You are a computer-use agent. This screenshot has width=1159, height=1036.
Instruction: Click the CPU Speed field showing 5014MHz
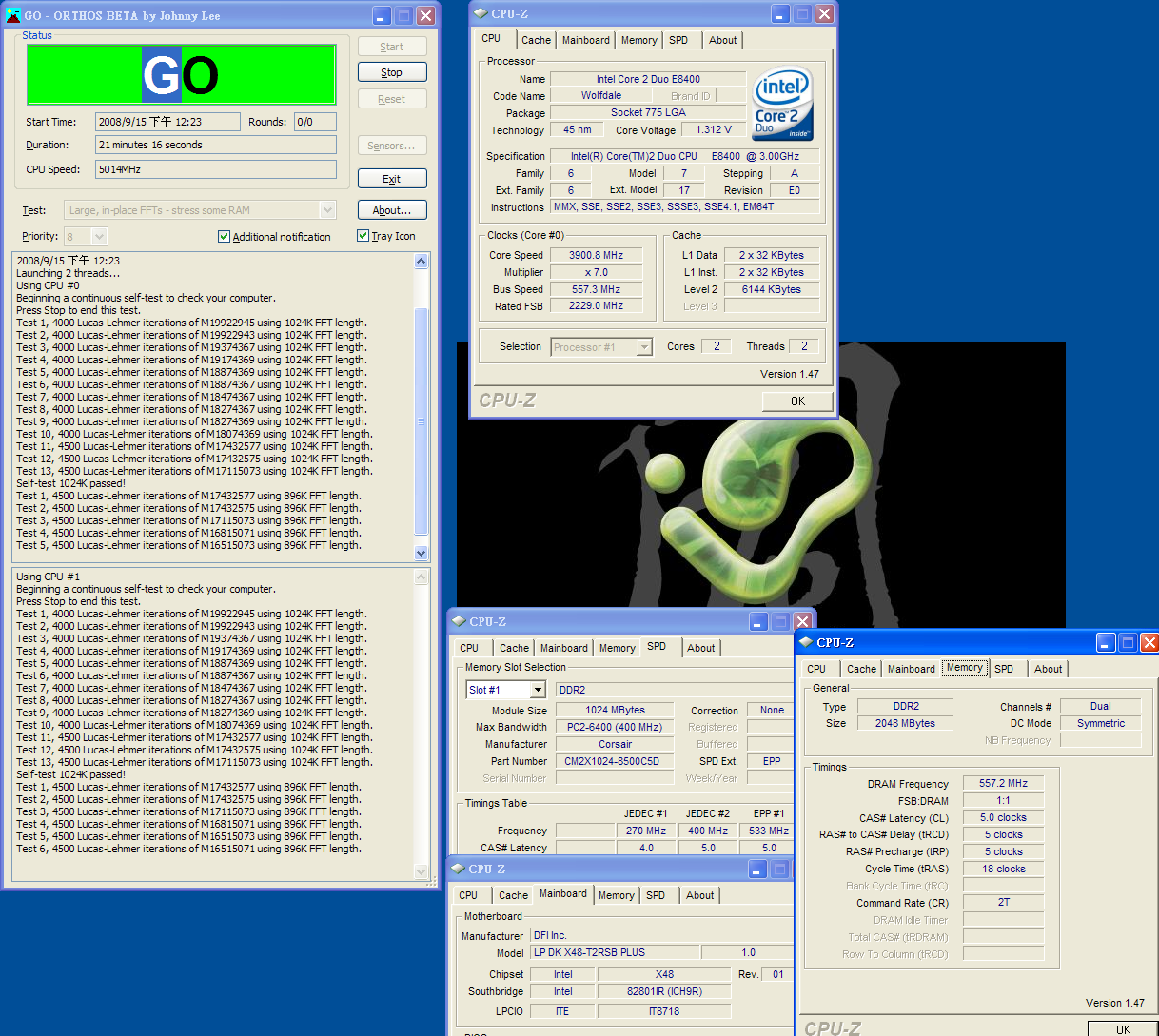tap(215, 169)
